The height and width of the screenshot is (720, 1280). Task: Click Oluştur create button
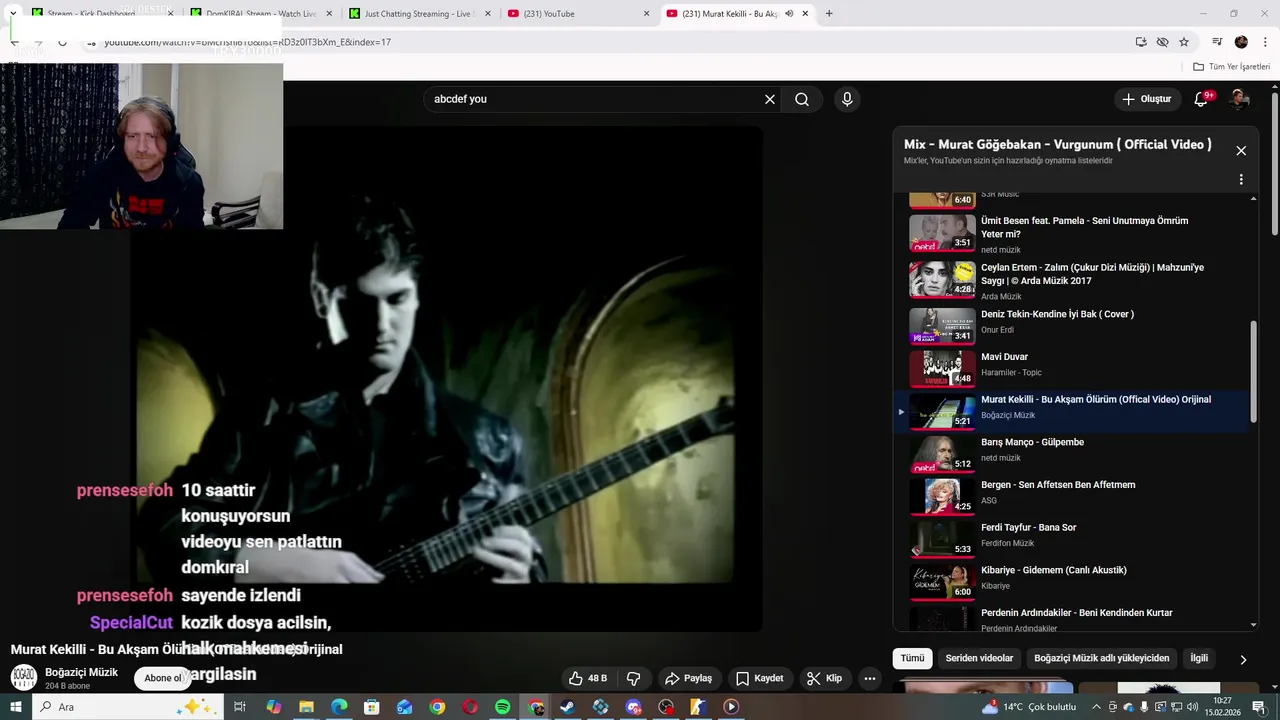pyautogui.click(x=1146, y=99)
